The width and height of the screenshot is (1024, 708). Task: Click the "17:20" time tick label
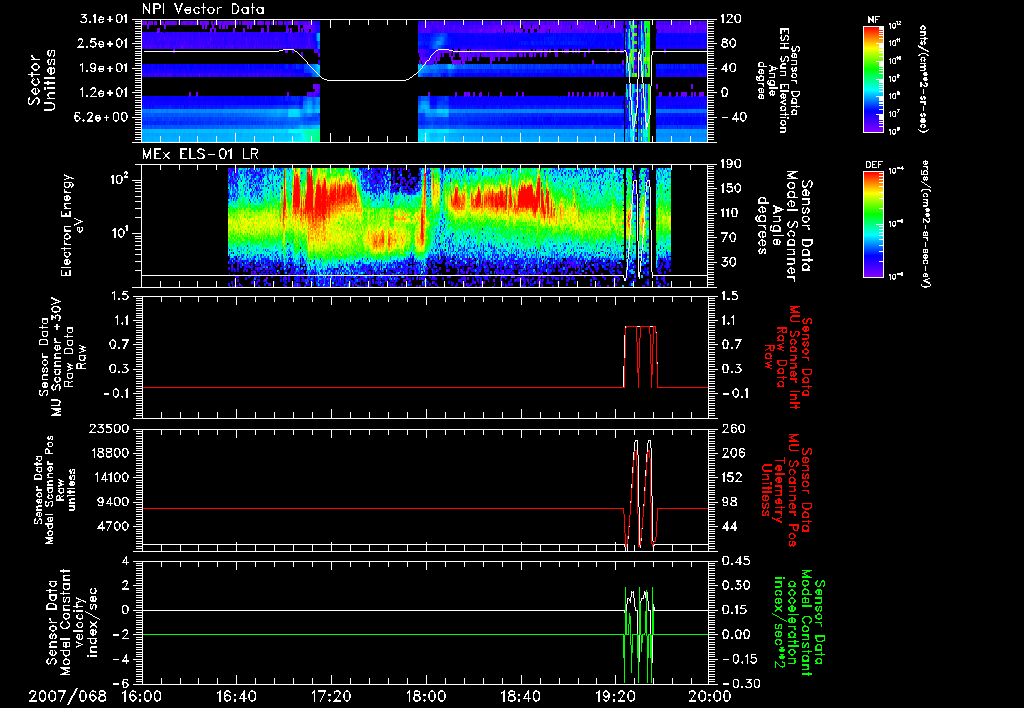(x=331, y=696)
